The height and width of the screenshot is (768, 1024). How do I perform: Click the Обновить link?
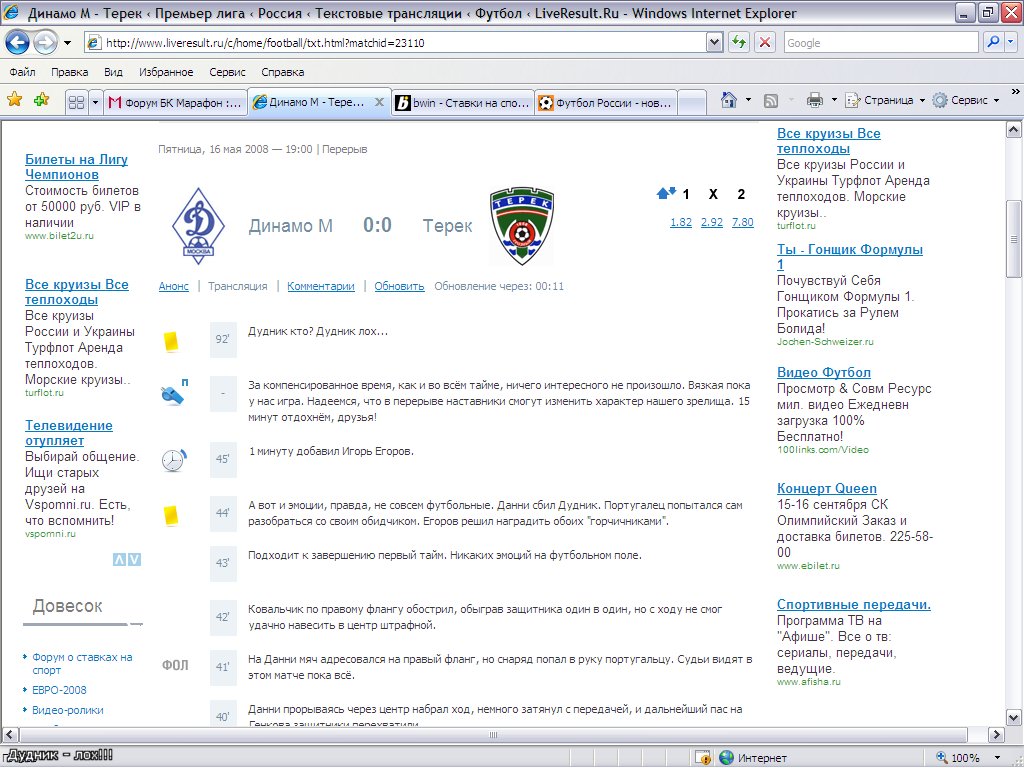coord(399,286)
